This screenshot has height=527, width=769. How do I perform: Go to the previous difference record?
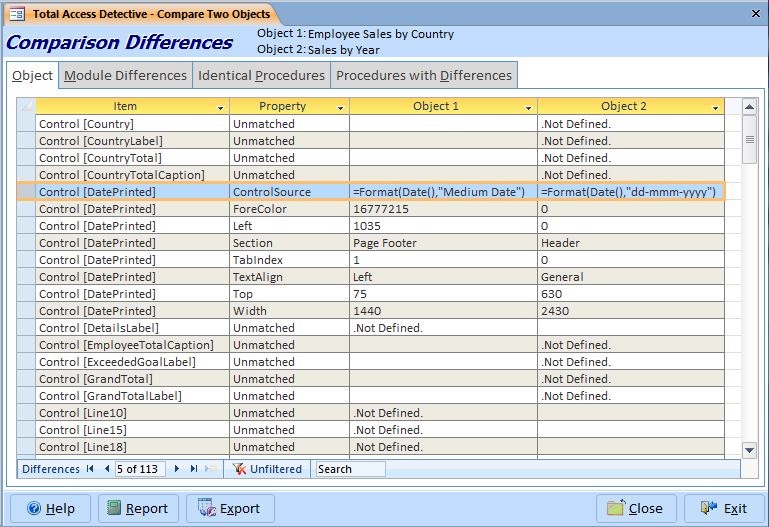(107, 469)
